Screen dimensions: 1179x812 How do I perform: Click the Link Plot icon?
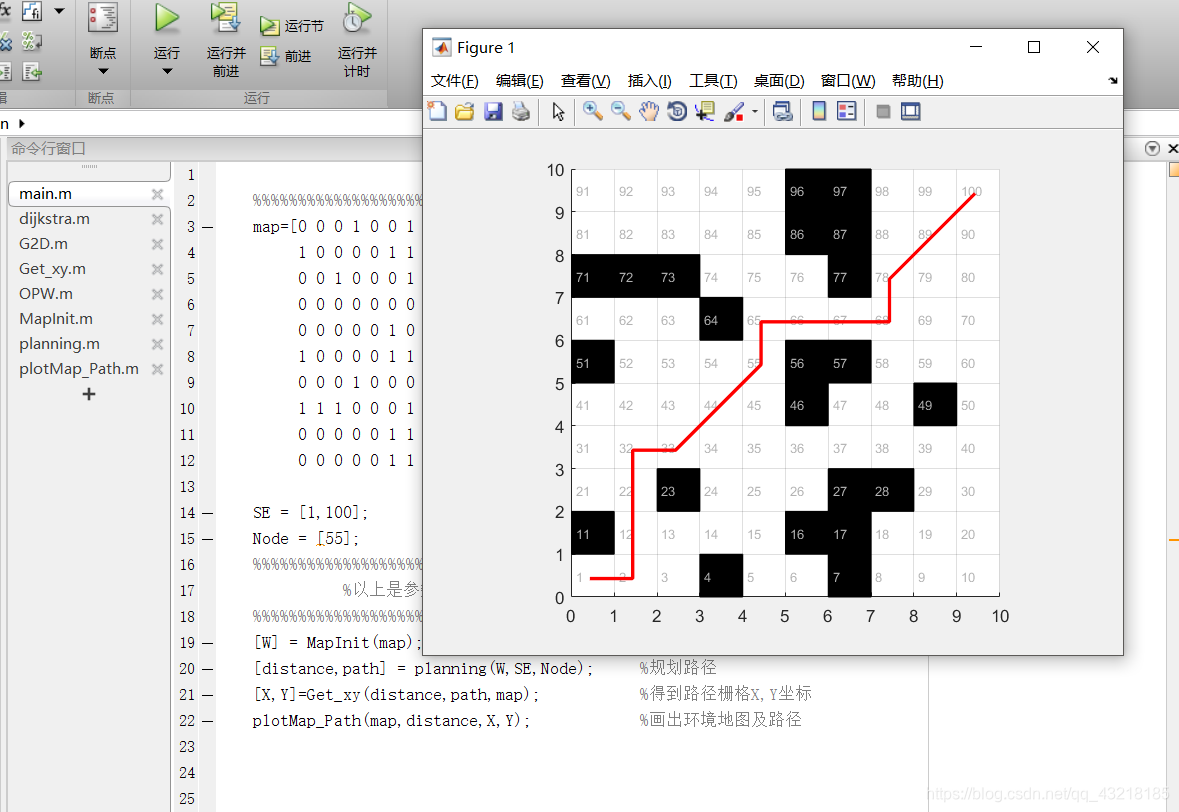(783, 111)
